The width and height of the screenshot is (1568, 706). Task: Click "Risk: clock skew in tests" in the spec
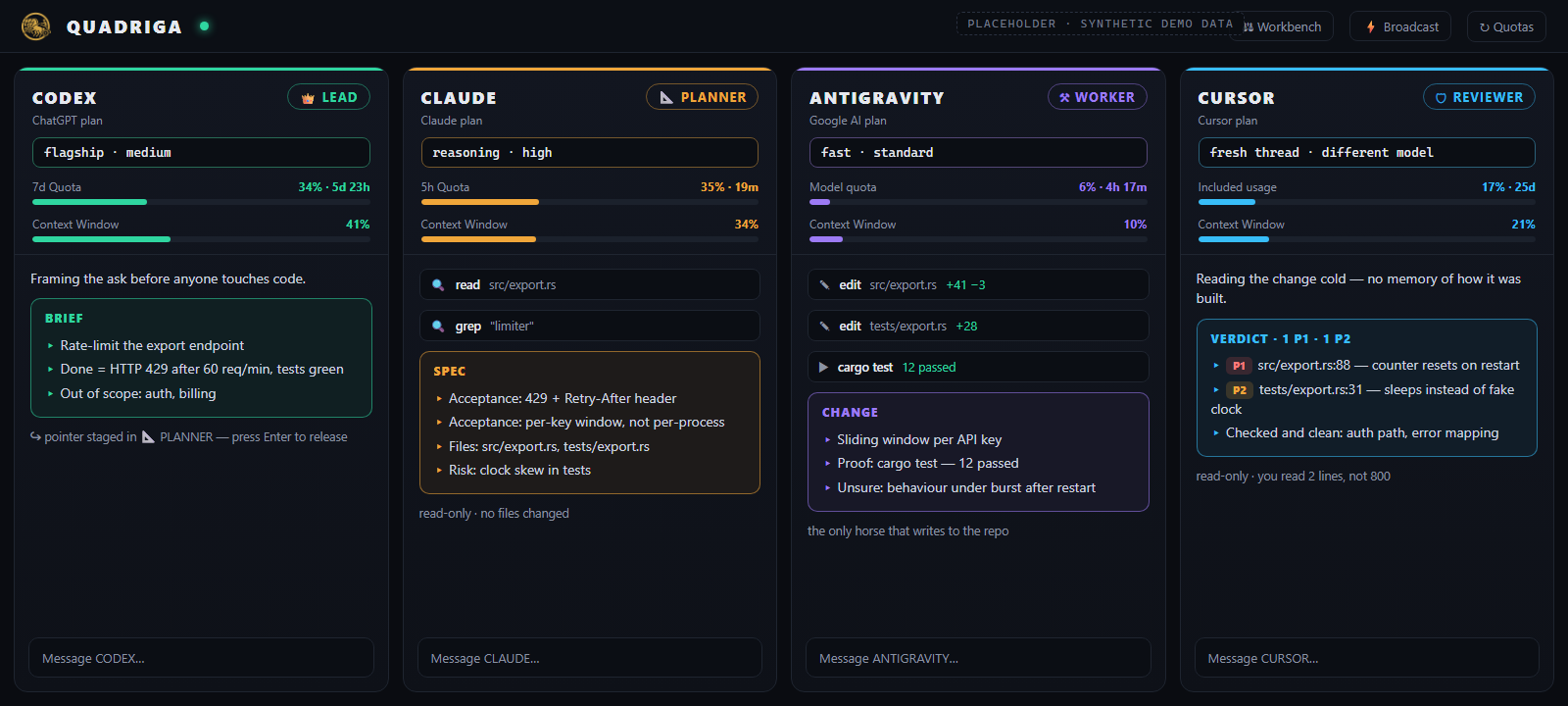click(x=519, y=471)
